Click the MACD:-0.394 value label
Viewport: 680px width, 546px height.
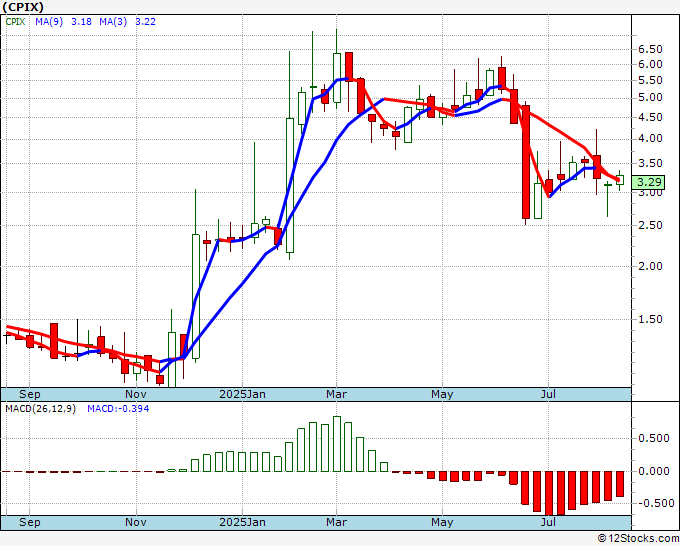(118, 409)
